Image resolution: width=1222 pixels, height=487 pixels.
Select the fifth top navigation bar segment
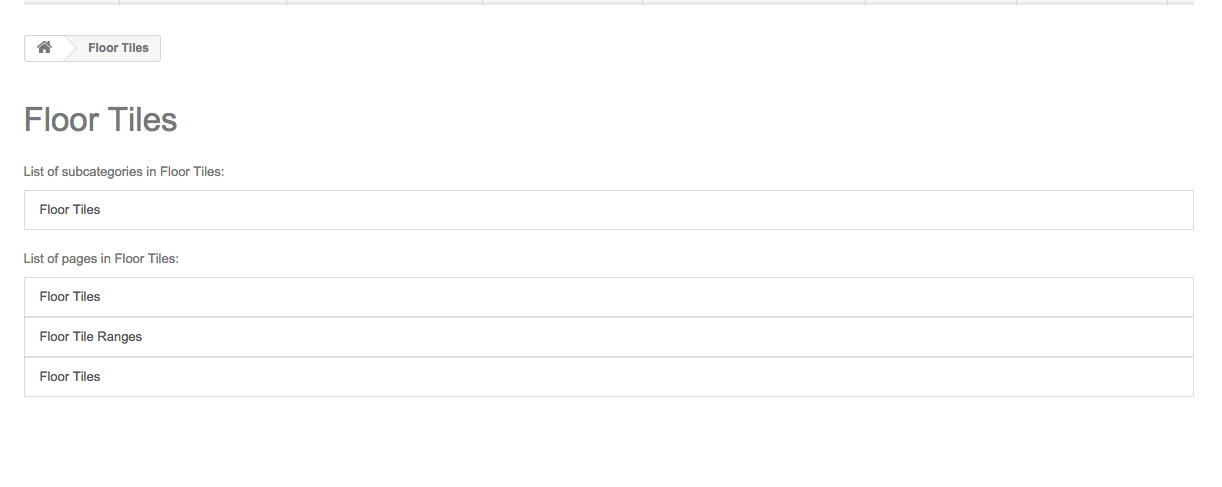tap(754, 2)
